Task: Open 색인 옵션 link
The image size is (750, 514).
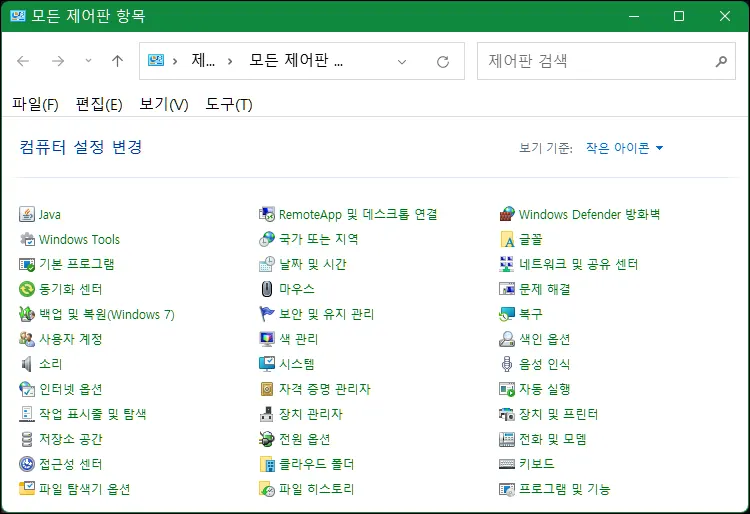Action: tap(545, 339)
